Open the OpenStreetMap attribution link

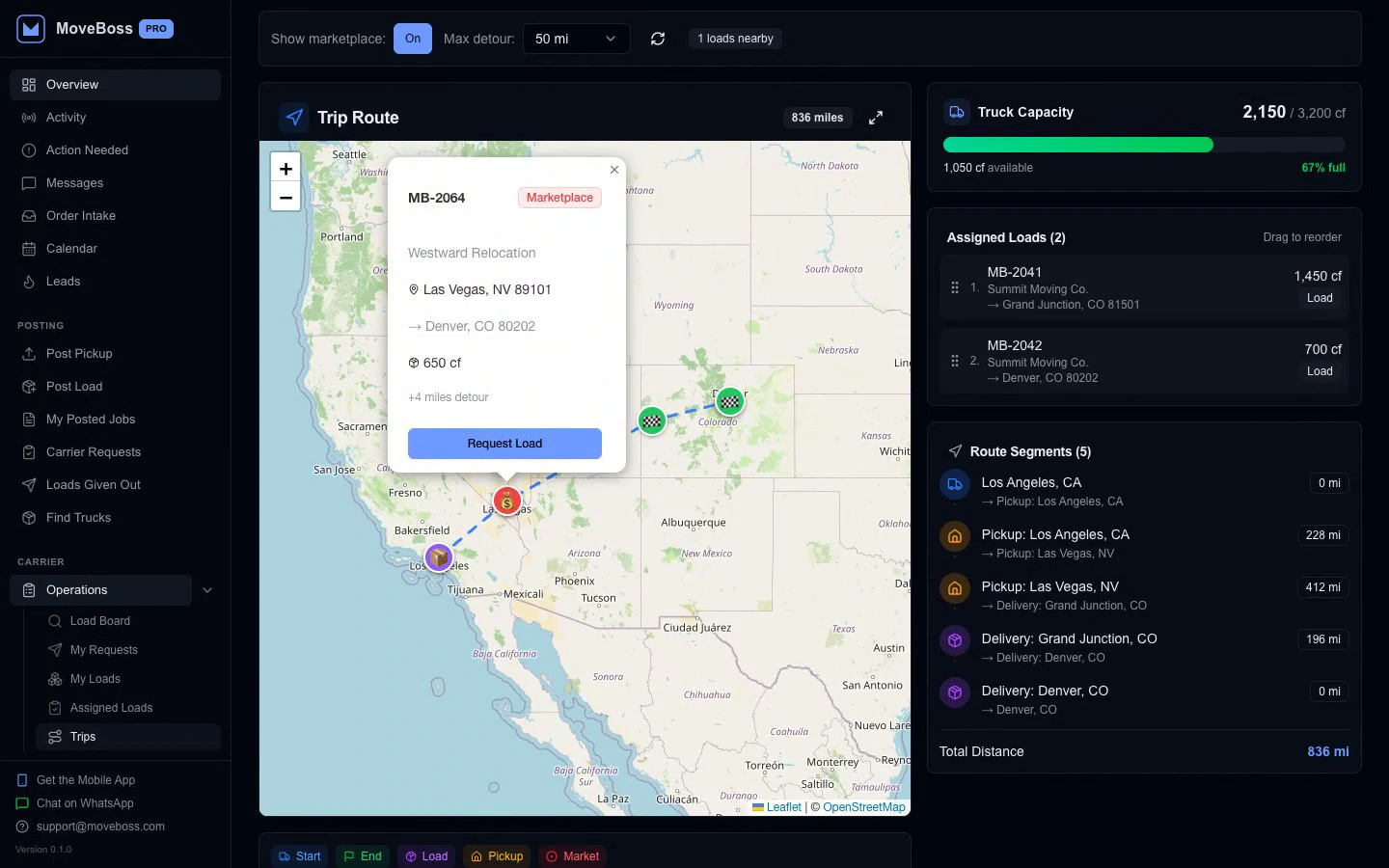point(864,807)
